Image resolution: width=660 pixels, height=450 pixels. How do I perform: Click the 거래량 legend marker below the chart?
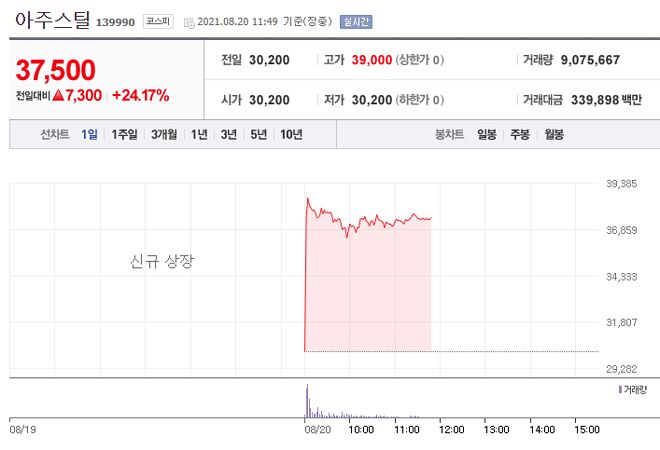click(620, 388)
